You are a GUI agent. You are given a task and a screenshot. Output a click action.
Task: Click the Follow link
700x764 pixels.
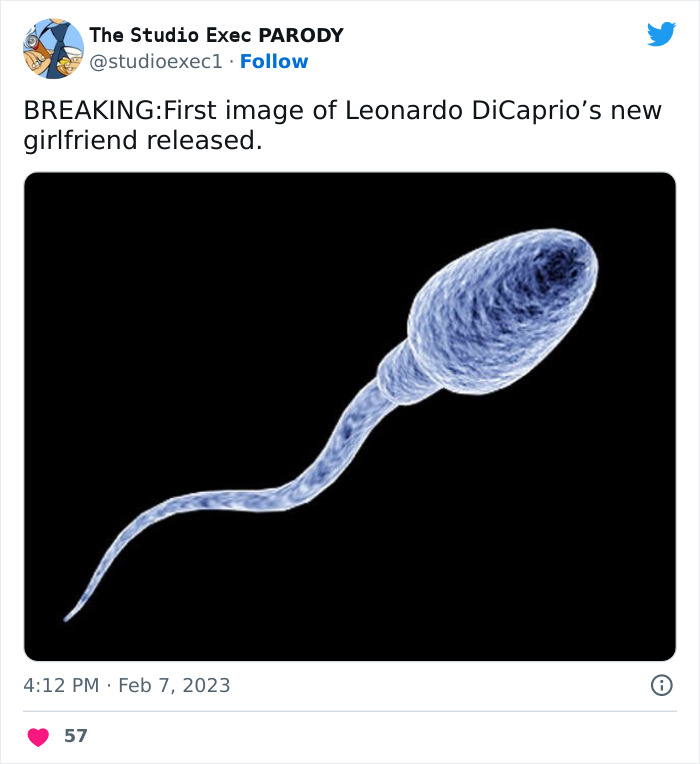tap(274, 62)
